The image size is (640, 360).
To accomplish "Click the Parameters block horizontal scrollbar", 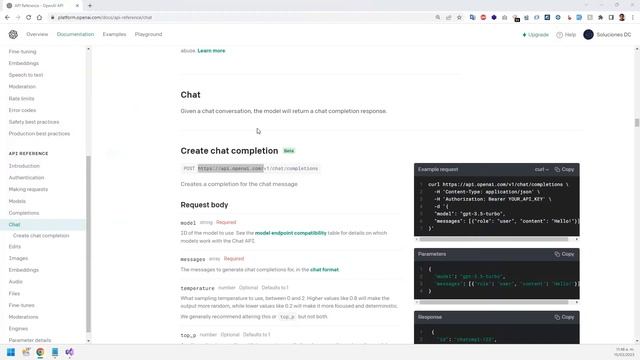I will pos(493,302).
